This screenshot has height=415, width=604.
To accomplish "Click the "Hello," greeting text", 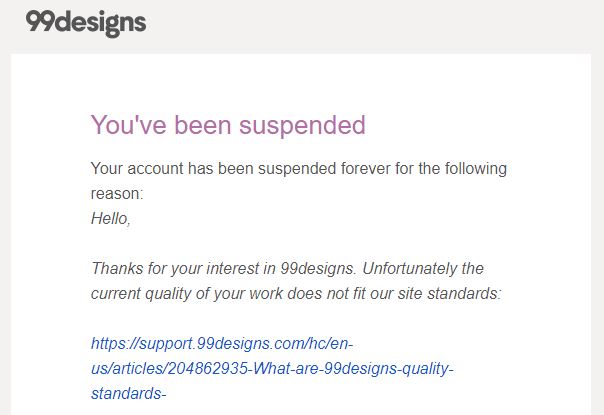I will click(111, 218).
